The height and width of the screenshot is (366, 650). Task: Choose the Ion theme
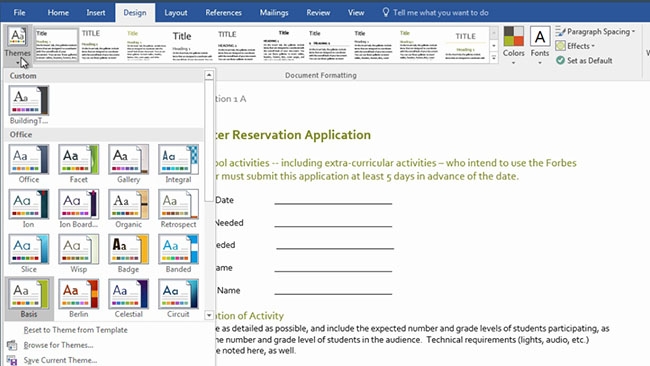[x=29, y=208]
